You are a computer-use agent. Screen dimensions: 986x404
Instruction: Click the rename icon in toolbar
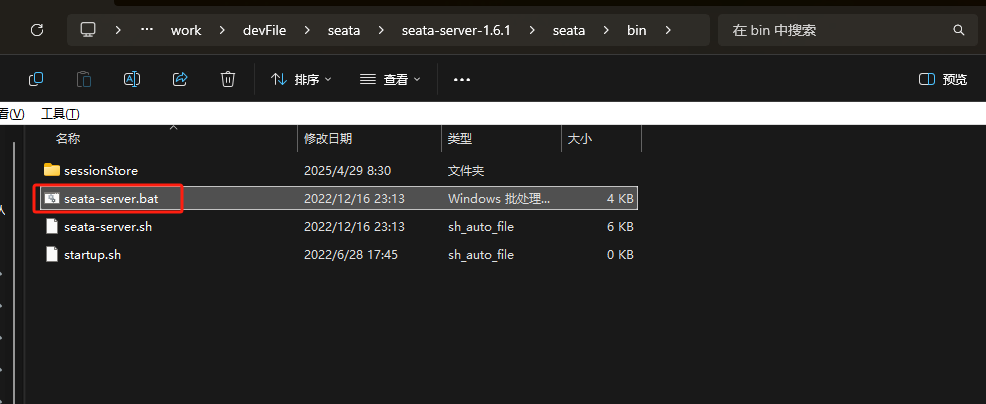tap(132, 79)
